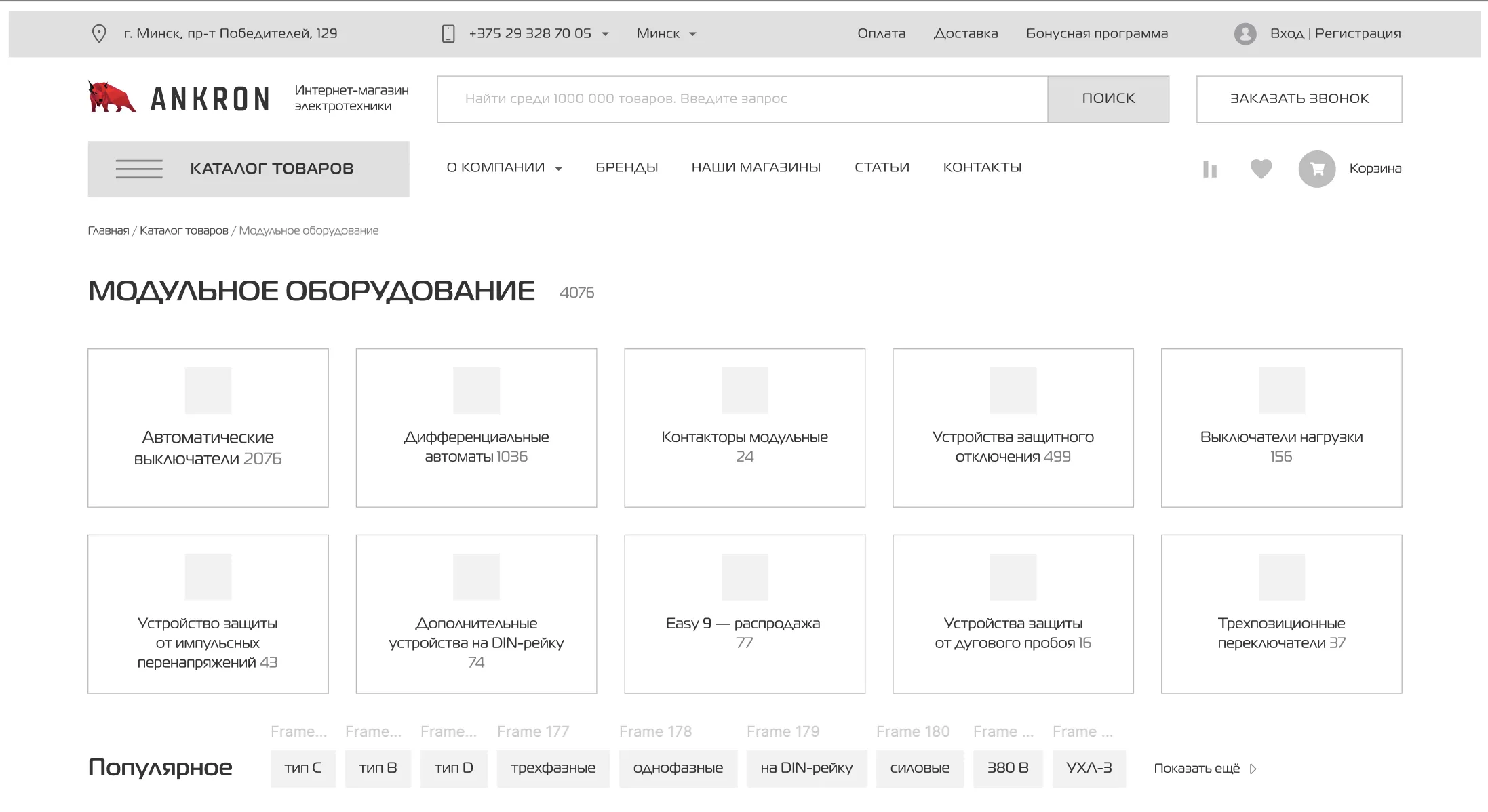Go to Наши магазины page
Screen dimensions: 1488x812
point(756,167)
